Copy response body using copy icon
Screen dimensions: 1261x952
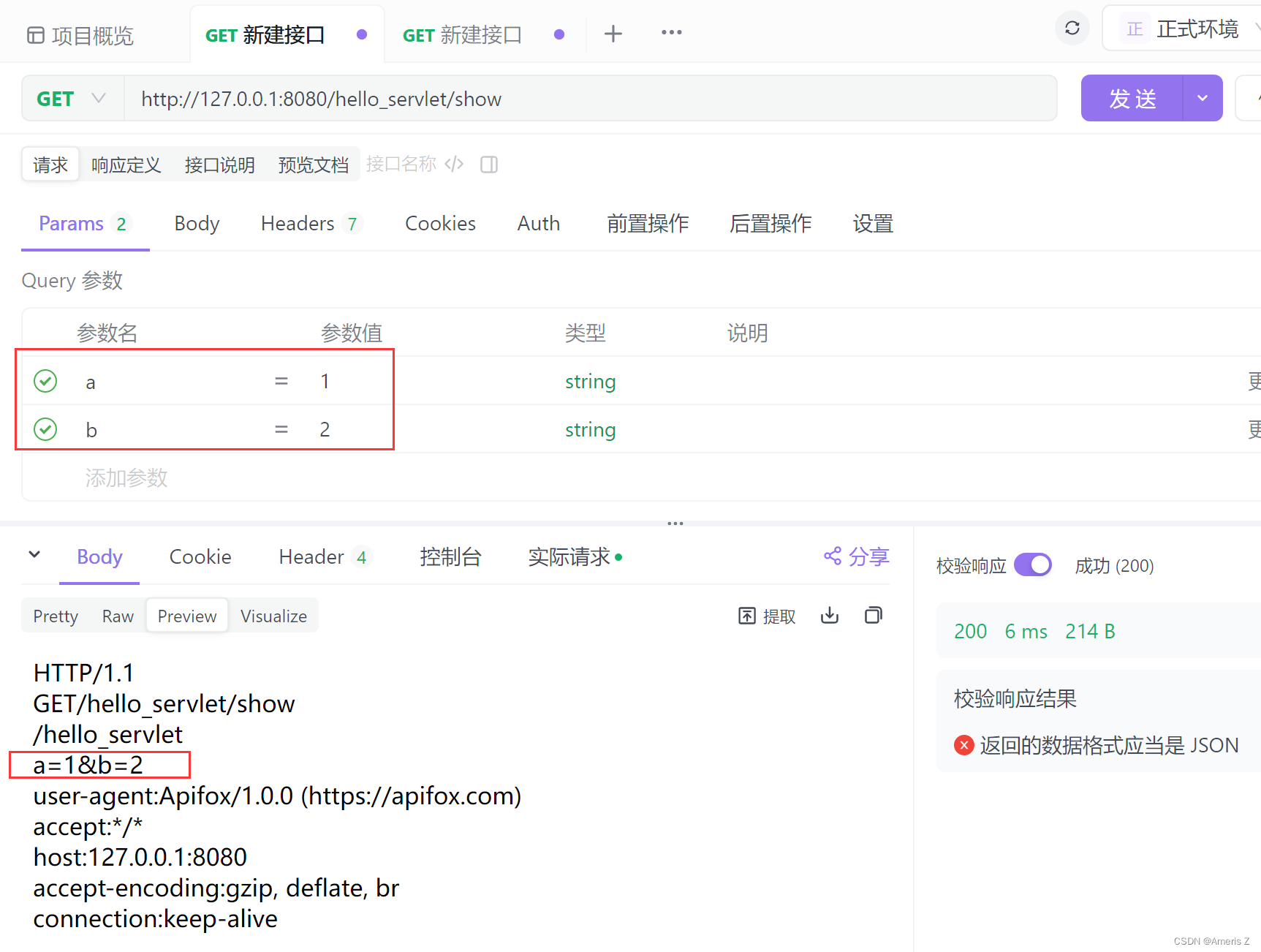click(873, 616)
